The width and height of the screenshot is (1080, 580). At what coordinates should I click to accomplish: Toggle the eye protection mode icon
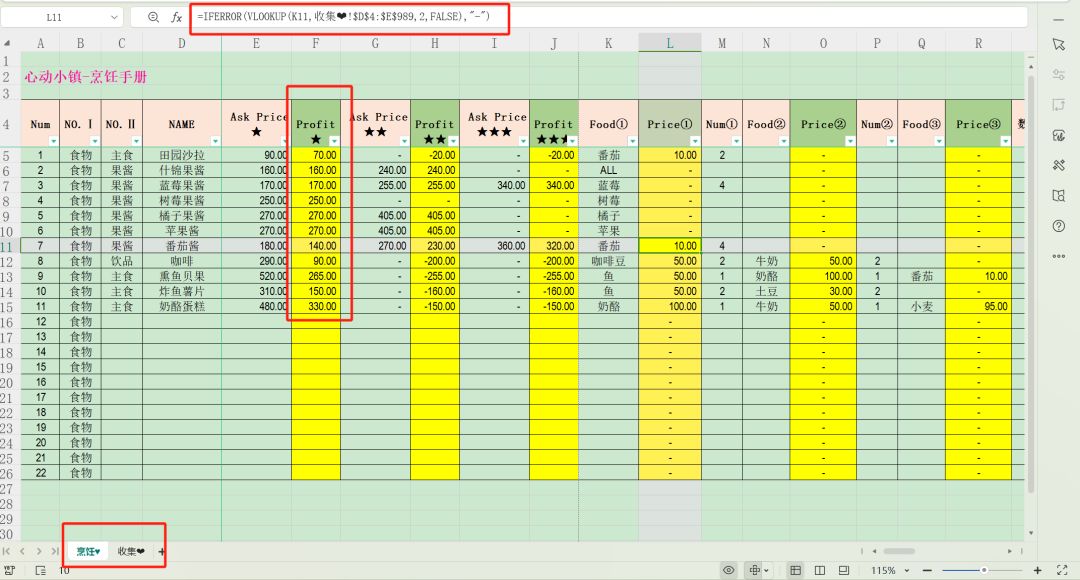click(729, 570)
